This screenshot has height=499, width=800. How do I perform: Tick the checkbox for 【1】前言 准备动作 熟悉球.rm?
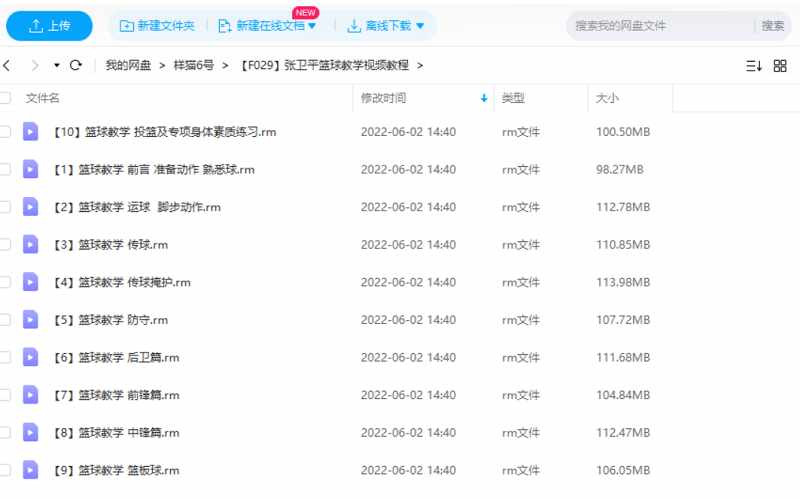coord(5,169)
